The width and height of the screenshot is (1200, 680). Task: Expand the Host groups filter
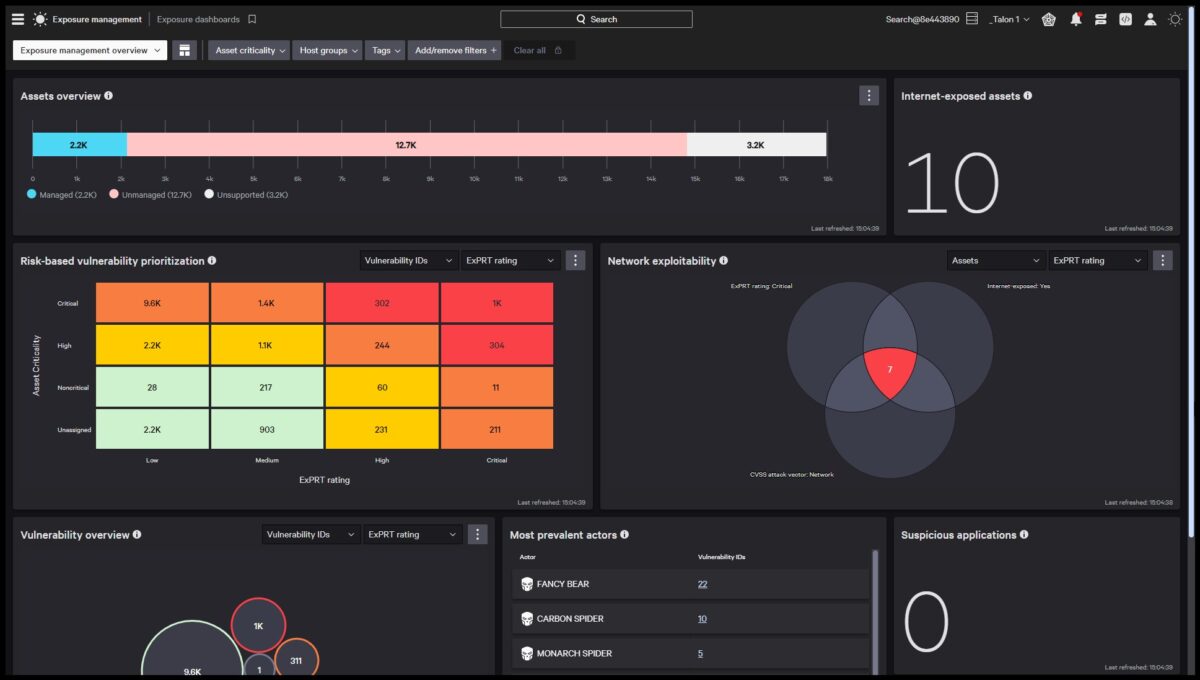click(x=327, y=50)
